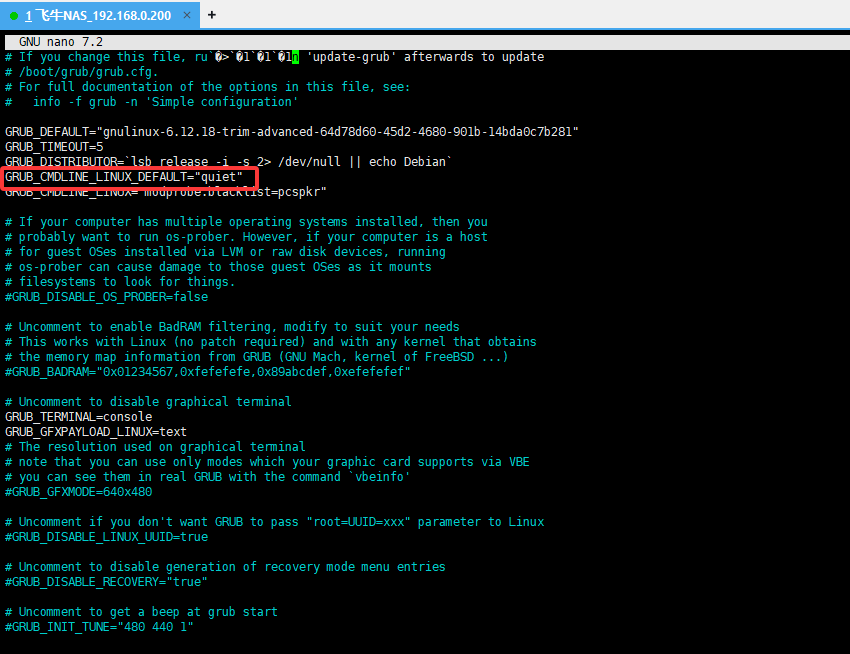
Task: Click comment about 'root=UUID=xxx' parameter
Action: coord(274,522)
